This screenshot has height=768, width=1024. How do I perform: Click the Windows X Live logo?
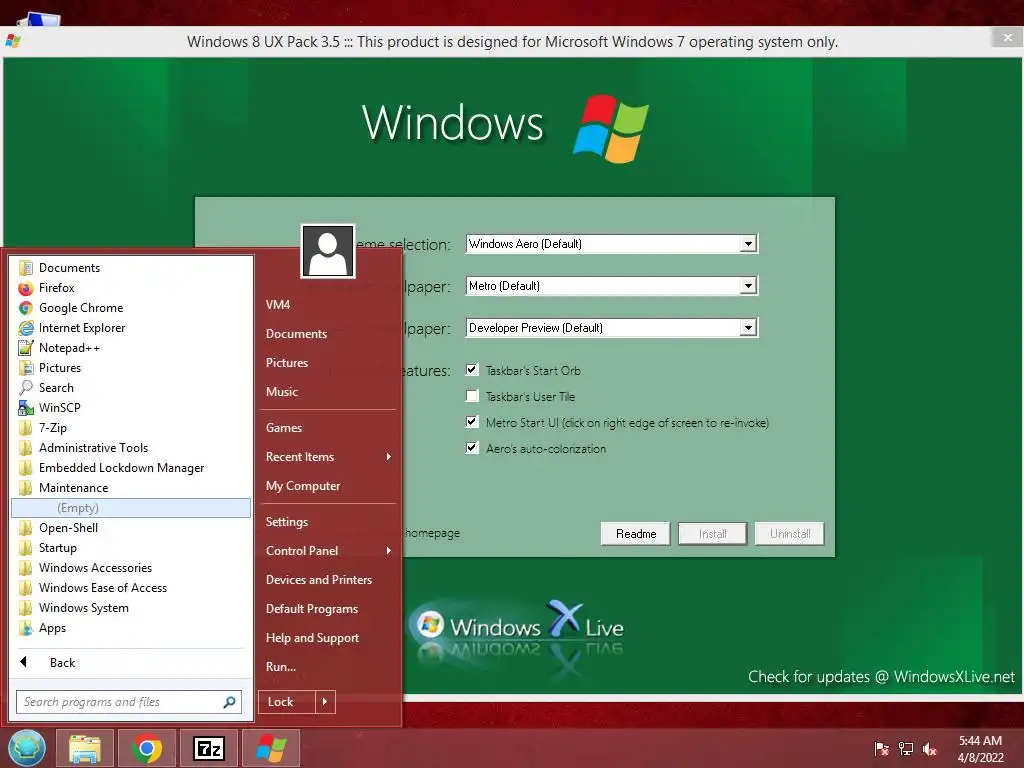point(519,629)
